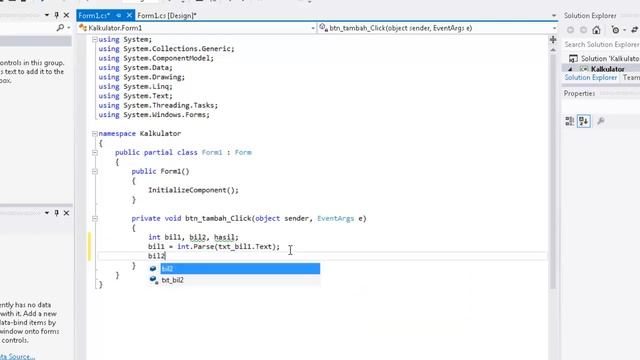Select the Solution 'Kalkulator' node
Image resolution: width=640 pixels, height=360 pixels.
610,58
